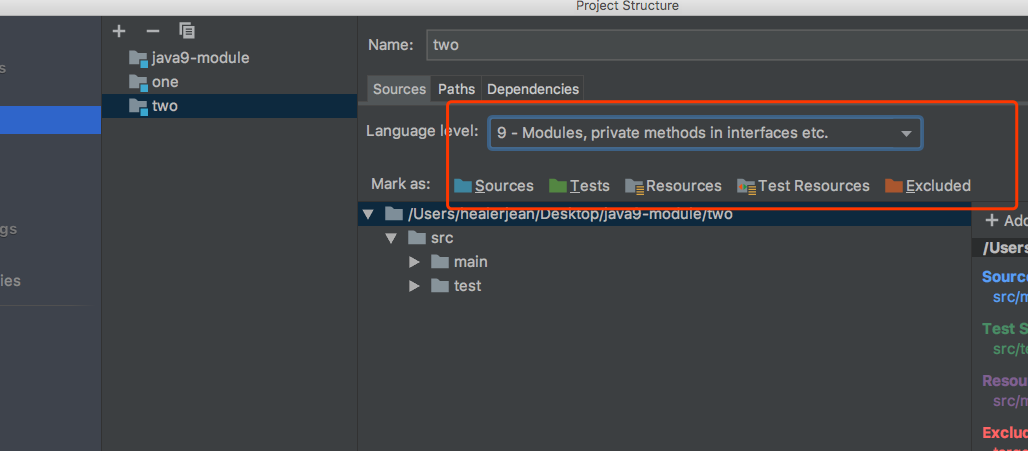Image resolution: width=1028 pixels, height=451 pixels.
Task: Switch to the Paths tab
Action: [456, 89]
